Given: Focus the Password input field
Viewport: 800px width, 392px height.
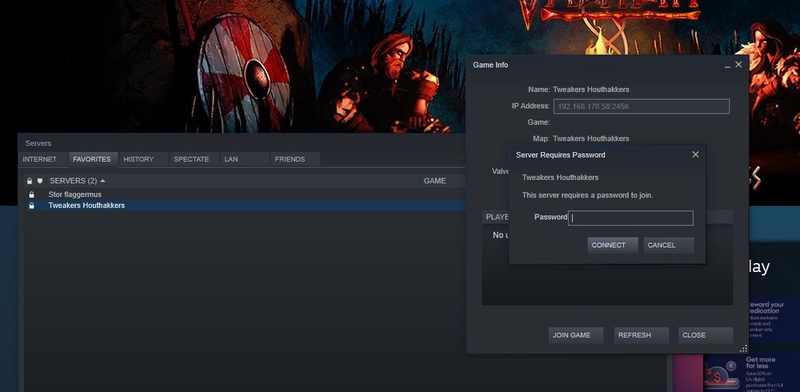Looking at the screenshot, I should [x=631, y=218].
